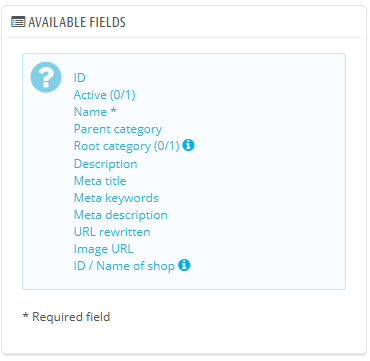Viewport: 370px width, 361px height.
Task: Select the Meta title field
Action: click(x=100, y=181)
